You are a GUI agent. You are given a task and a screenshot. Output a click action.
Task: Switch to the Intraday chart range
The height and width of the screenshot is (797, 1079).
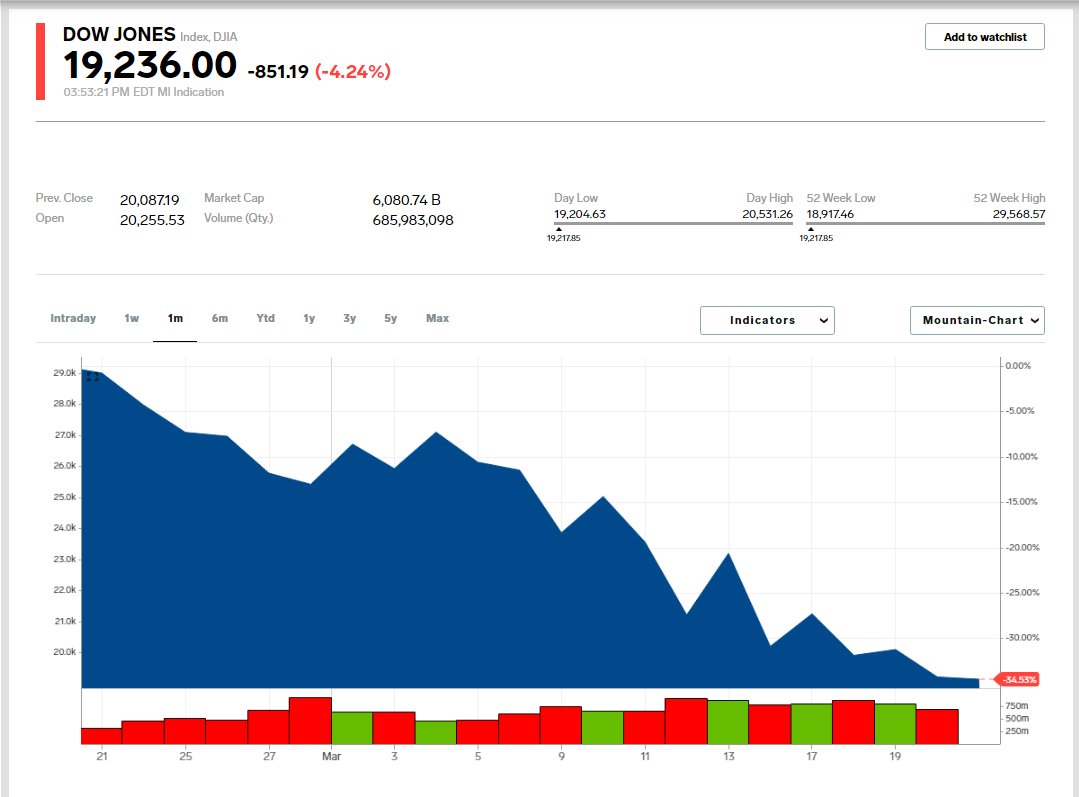point(73,318)
